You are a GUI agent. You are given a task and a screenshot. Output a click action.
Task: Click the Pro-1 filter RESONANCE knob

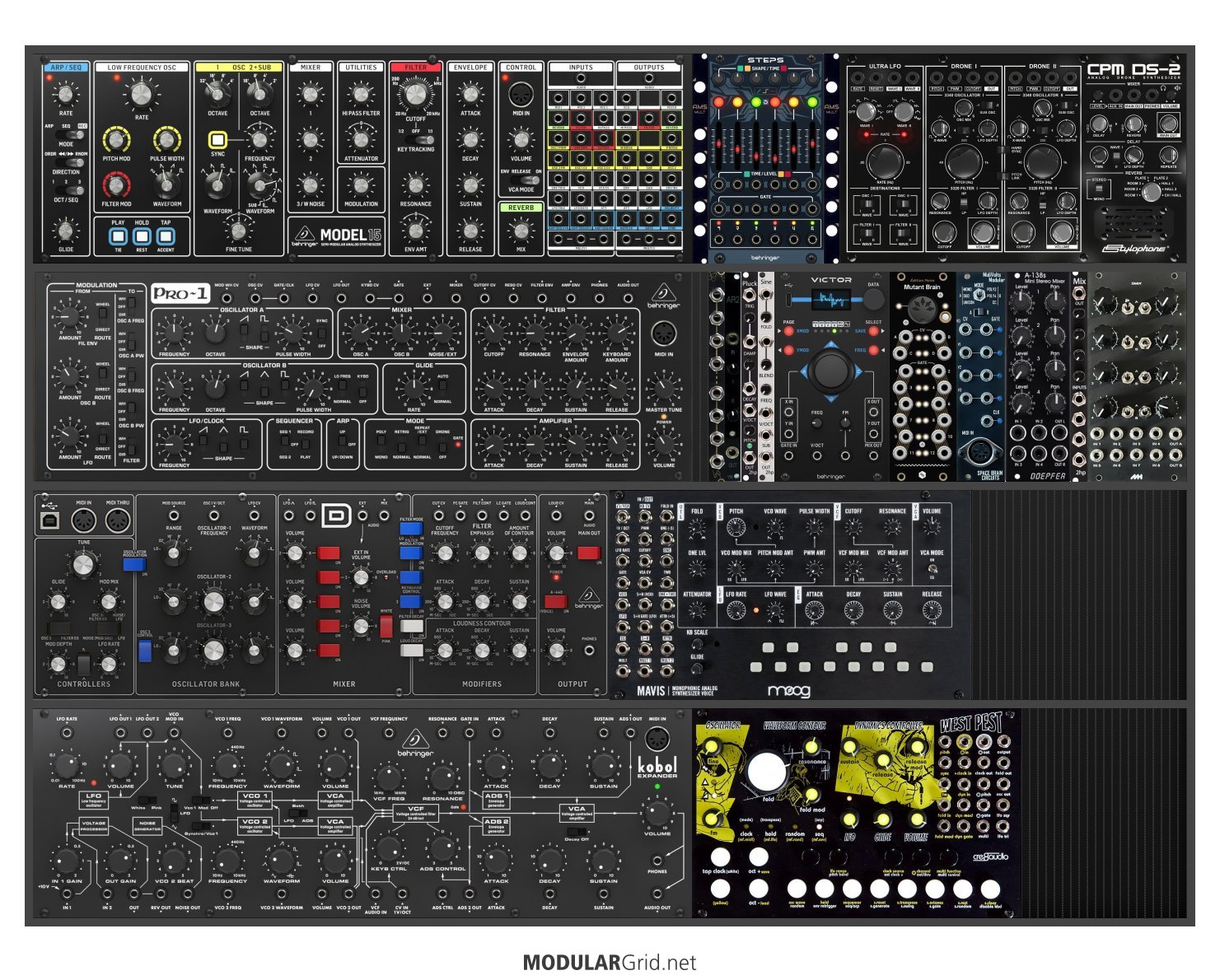(535, 334)
